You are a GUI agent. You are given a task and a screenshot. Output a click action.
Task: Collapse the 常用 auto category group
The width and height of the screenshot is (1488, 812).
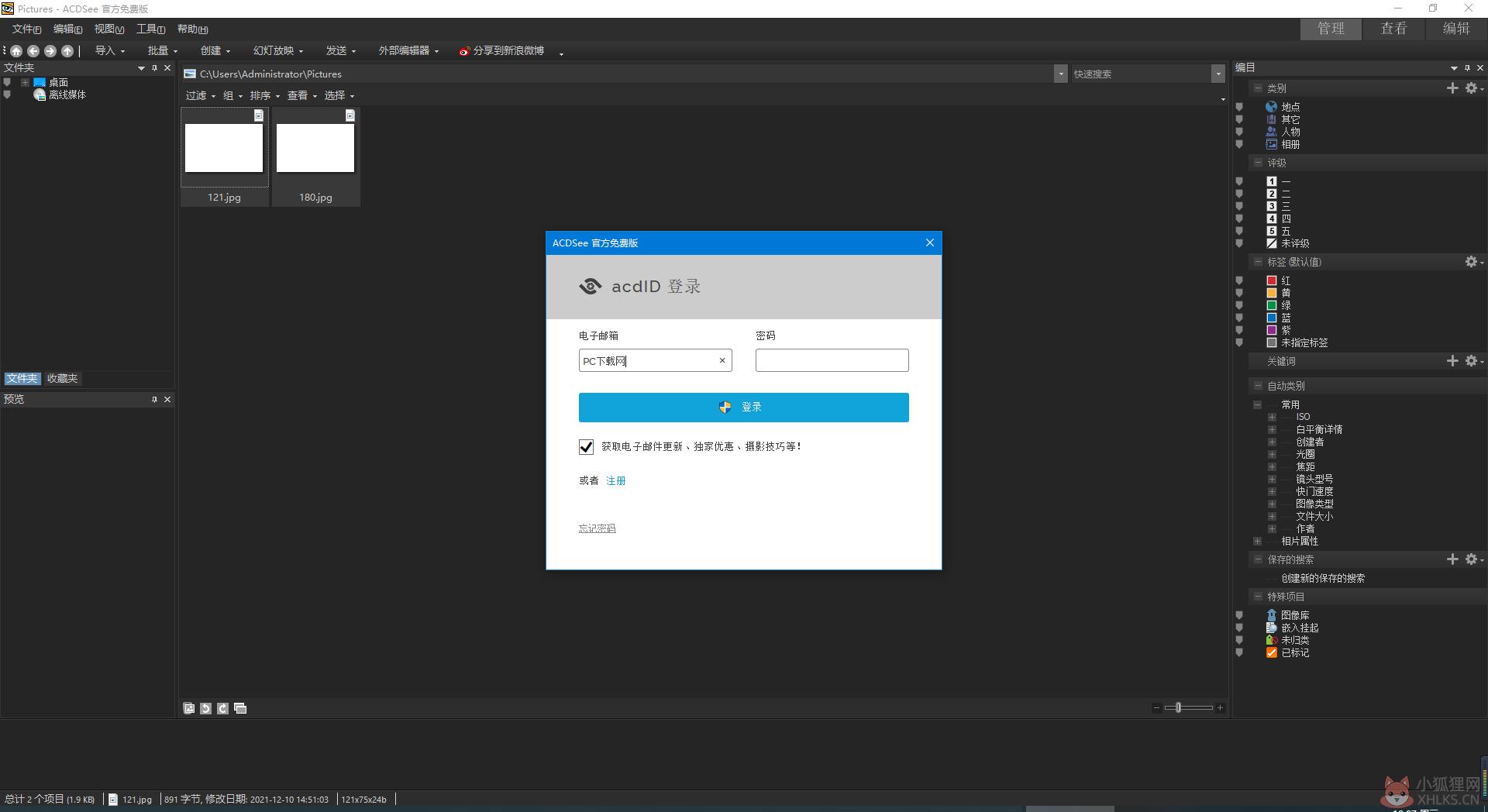pos(1257,404)
